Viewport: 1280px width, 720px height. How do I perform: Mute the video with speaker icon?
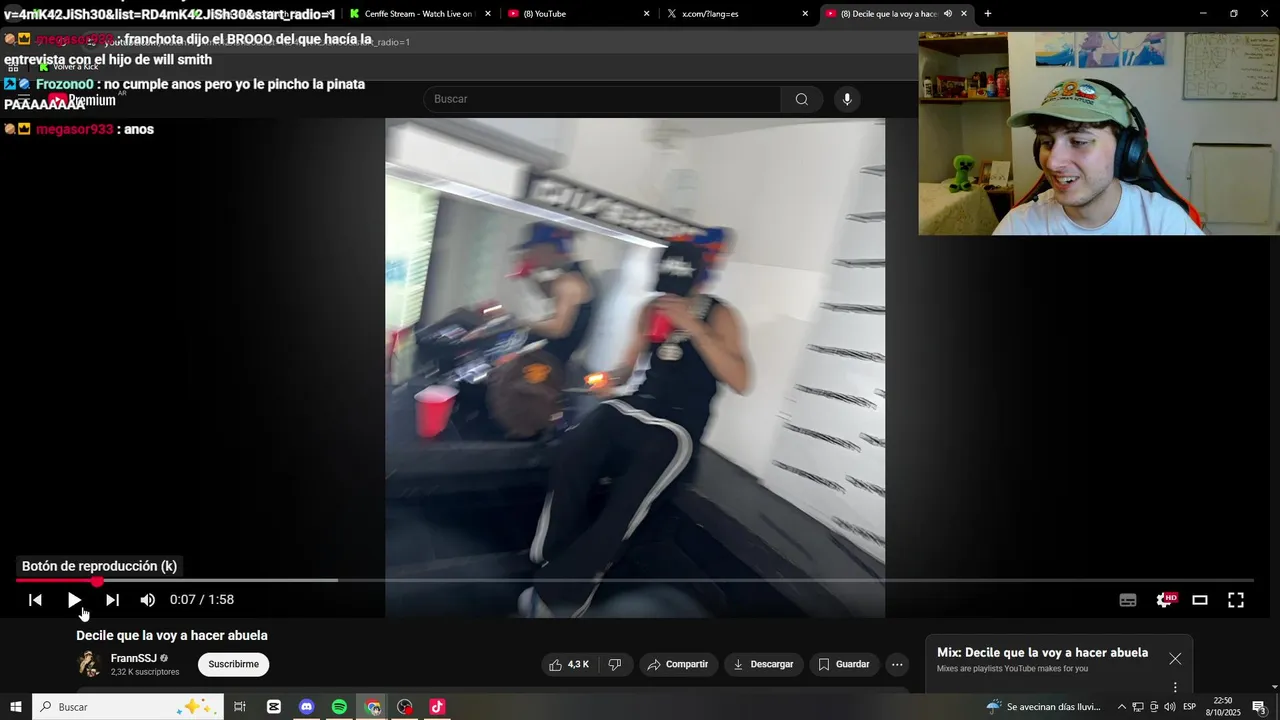click(148, 600)
